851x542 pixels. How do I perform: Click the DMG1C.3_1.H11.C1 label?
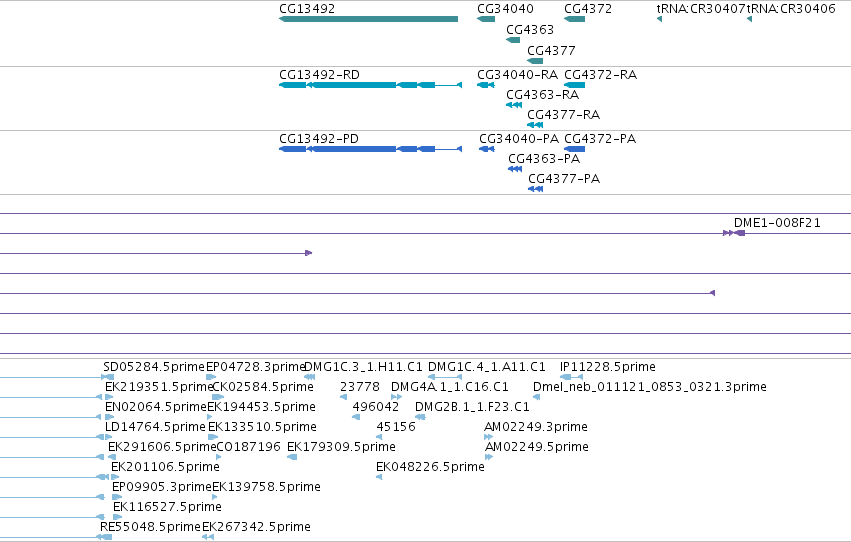363,367
